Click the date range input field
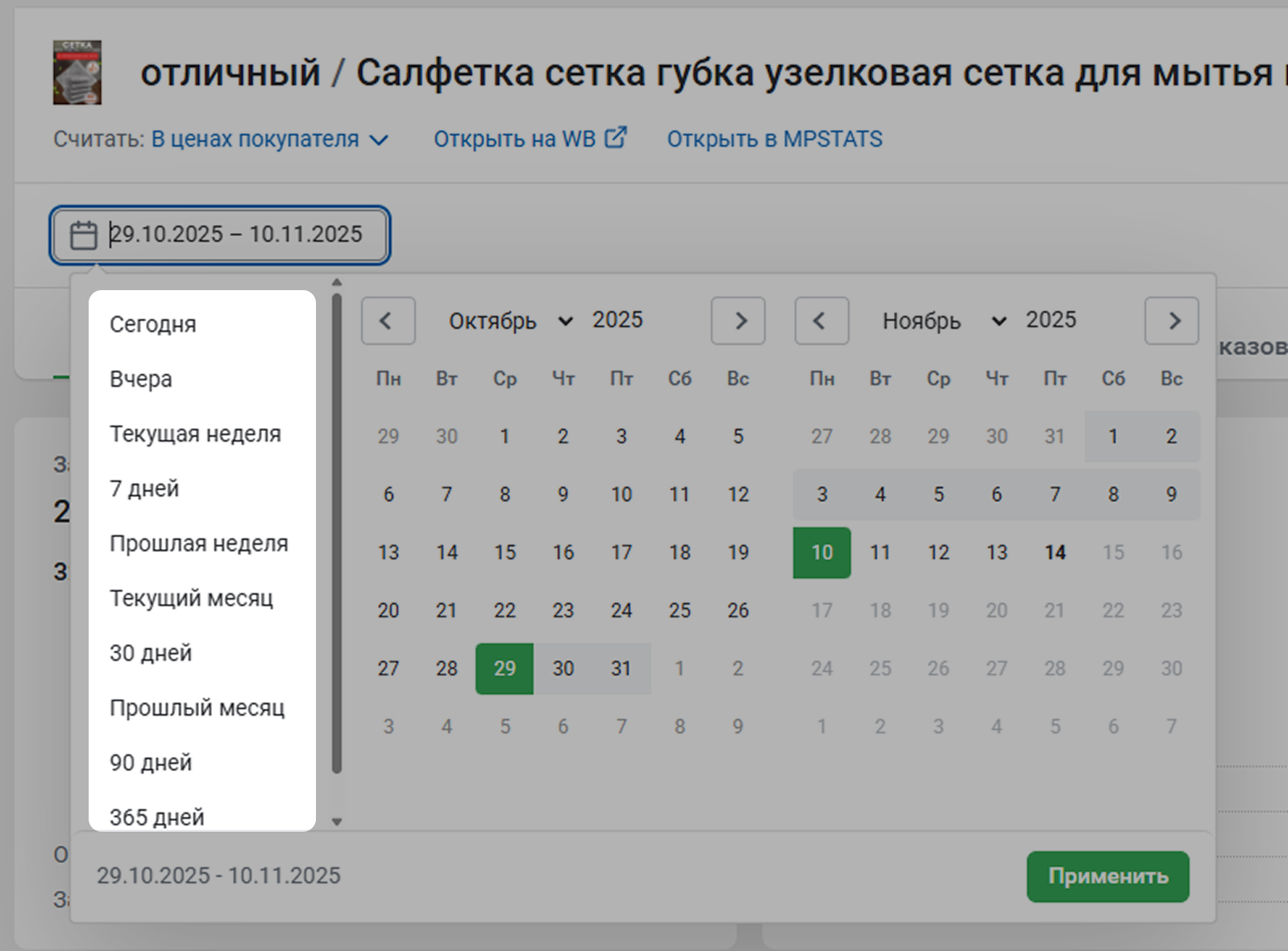The image size is (1288, 951). click(x=235, y=235)
